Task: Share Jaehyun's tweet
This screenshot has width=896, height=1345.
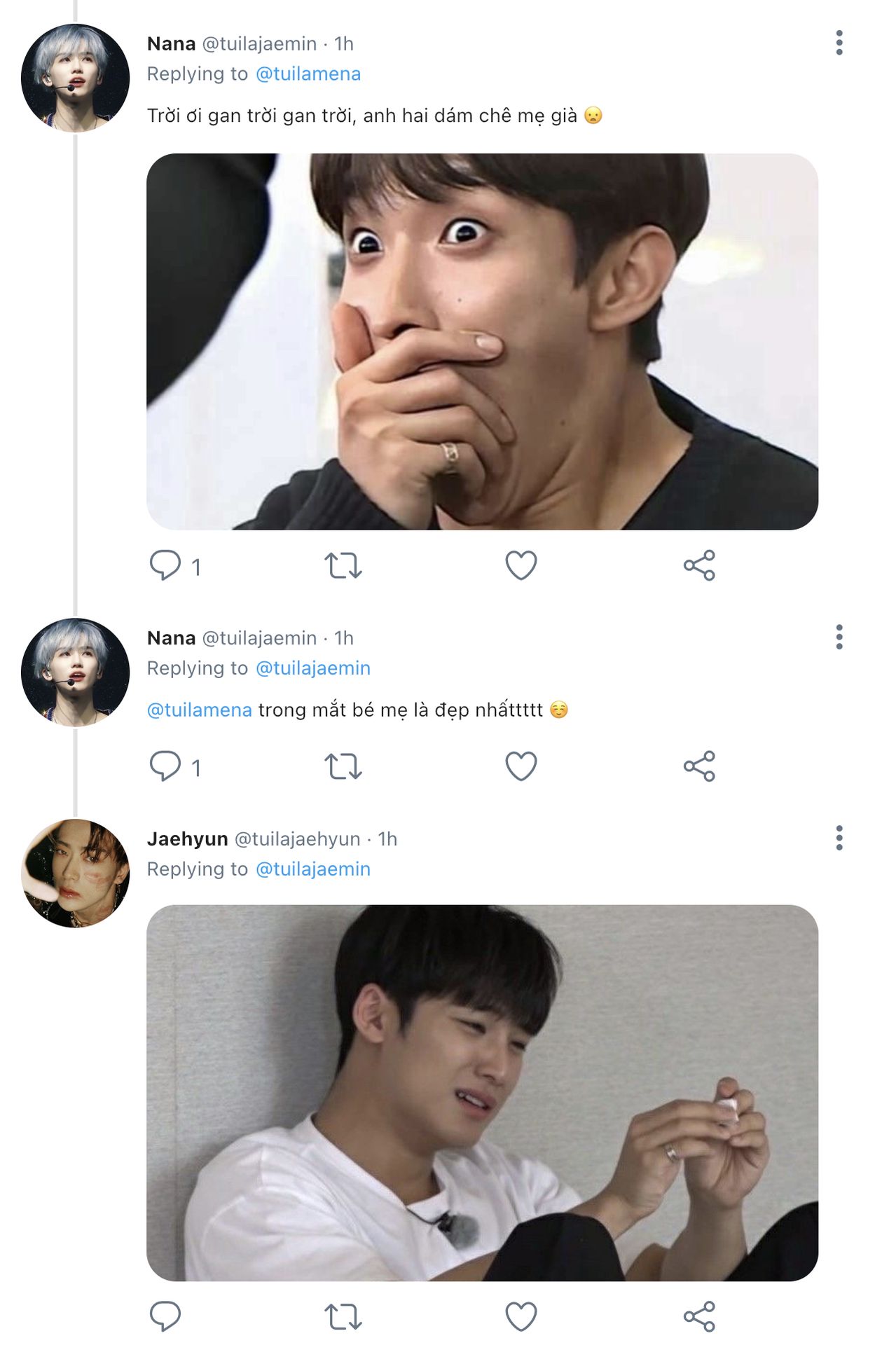Action: tap(699, 1316)
